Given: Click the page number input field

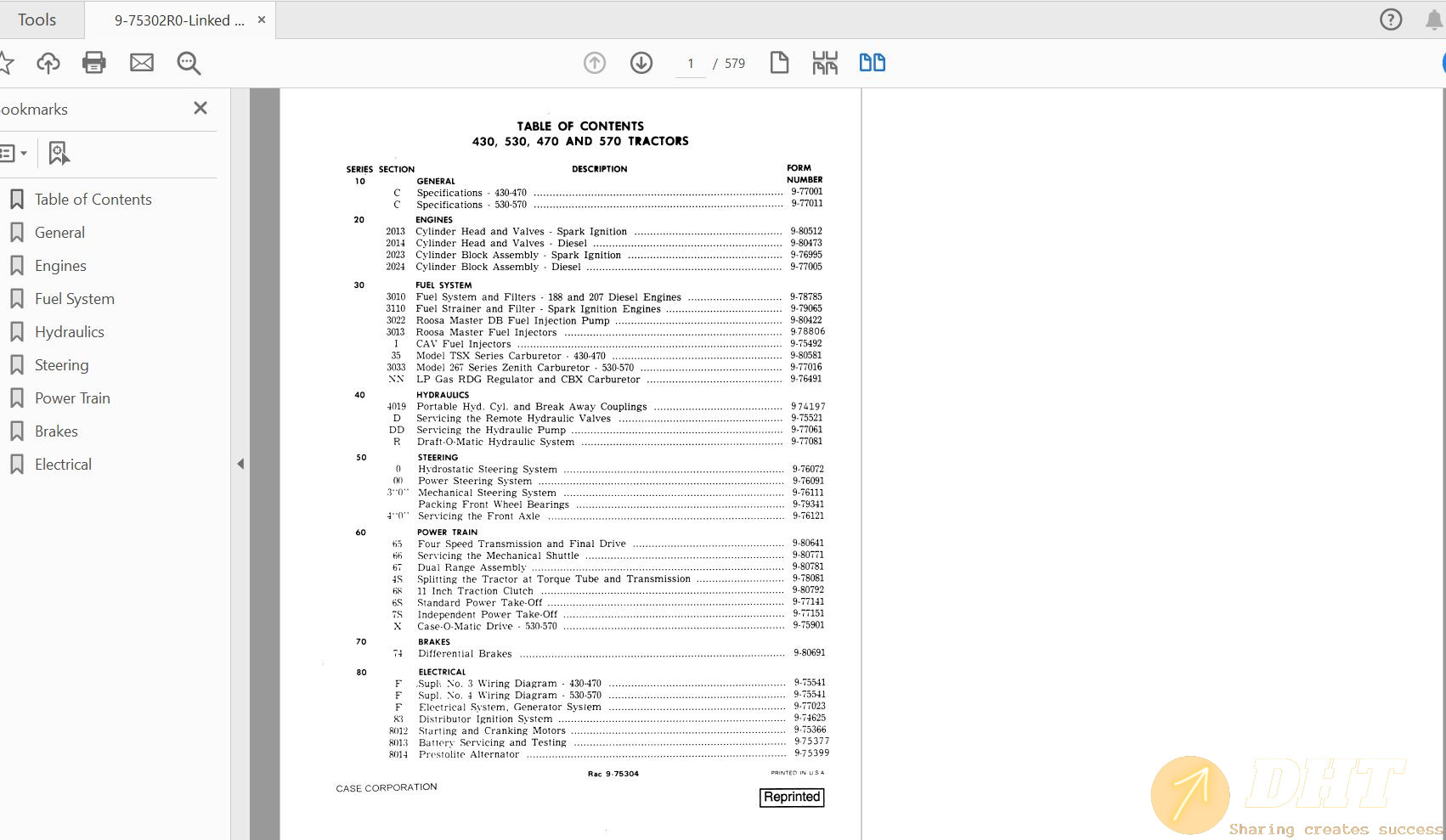Looking at the screenshot, I should coord(691,64).
